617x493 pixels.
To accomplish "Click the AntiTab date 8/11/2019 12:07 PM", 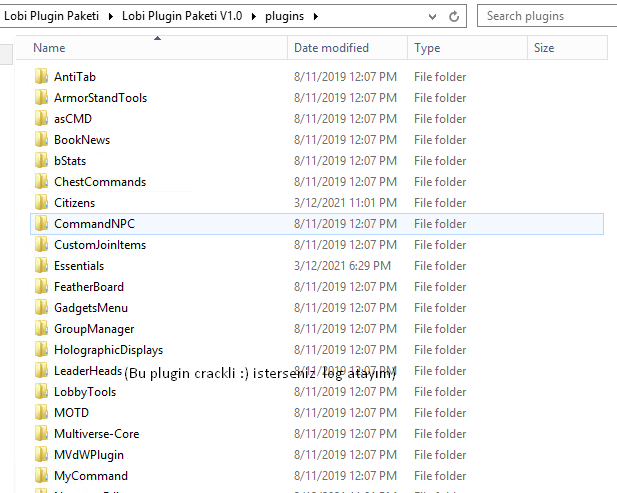I will (345, 77).
